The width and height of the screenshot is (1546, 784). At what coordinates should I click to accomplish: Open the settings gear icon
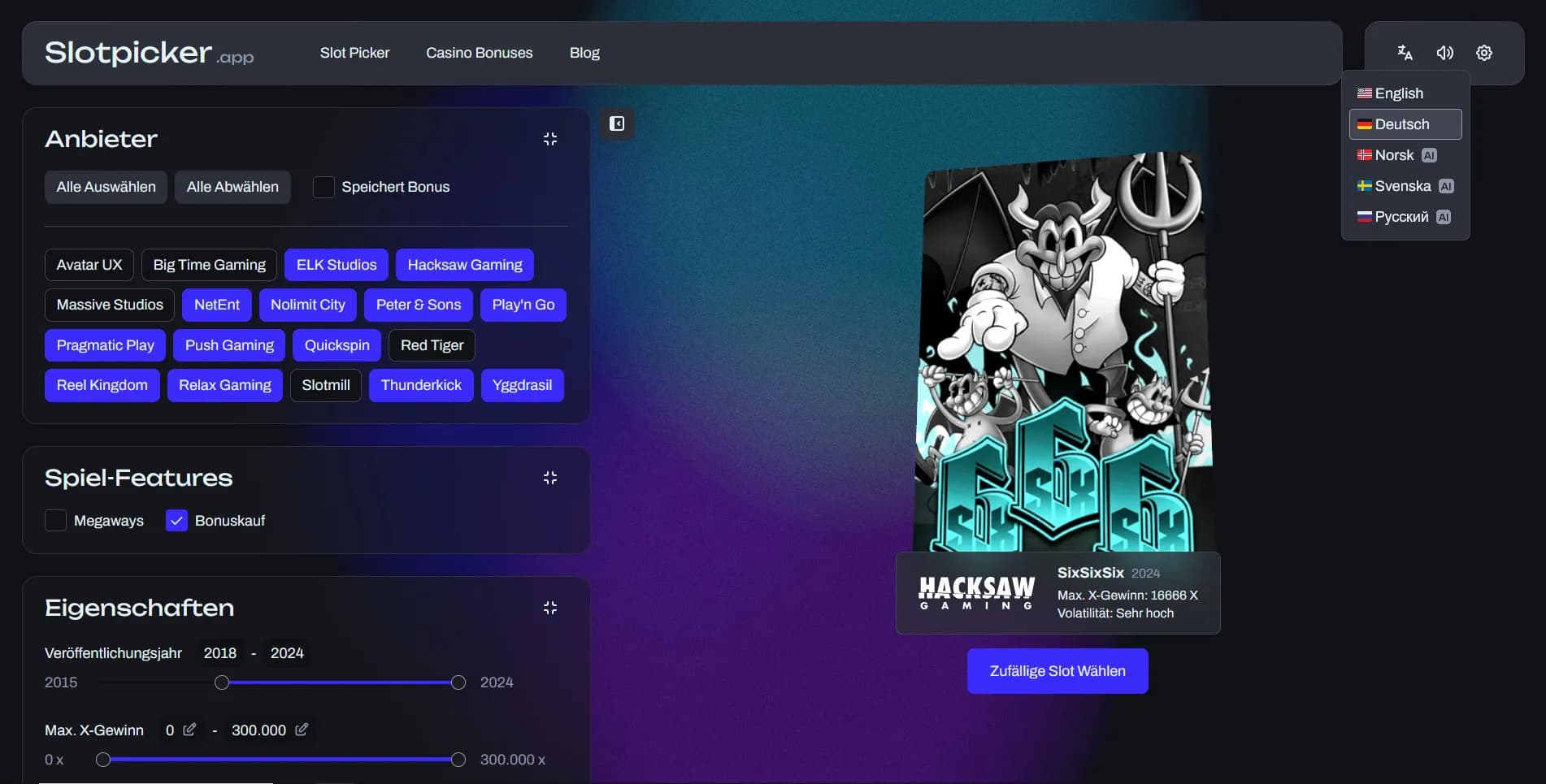1485,52
